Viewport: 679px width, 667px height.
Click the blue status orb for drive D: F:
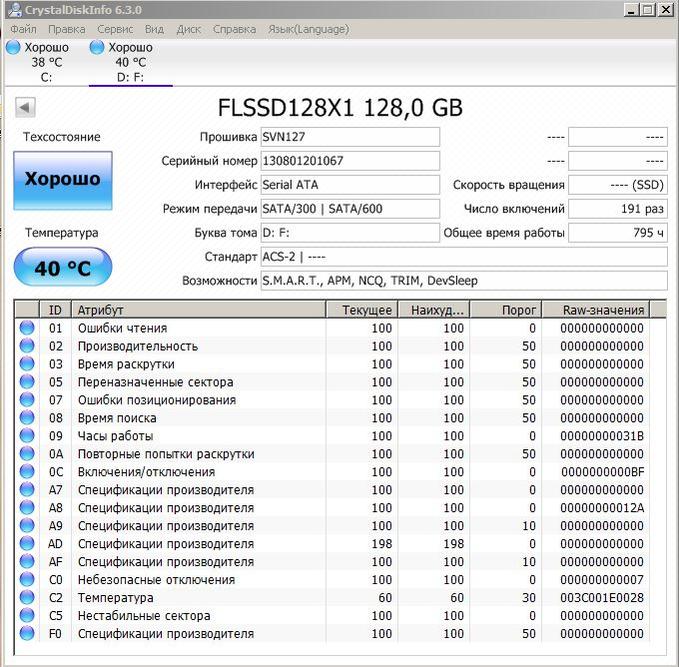[x=97, y=47]
